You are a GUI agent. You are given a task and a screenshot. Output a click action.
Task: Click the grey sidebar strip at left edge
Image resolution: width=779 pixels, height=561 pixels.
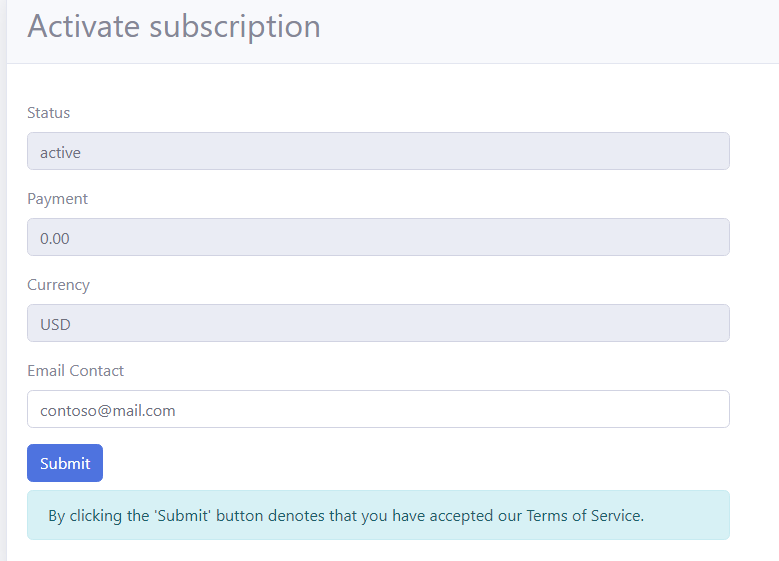point(3,280)
